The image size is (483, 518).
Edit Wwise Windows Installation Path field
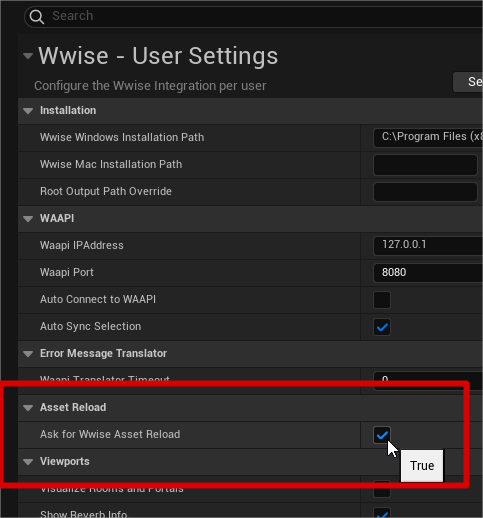click(428, 137)
